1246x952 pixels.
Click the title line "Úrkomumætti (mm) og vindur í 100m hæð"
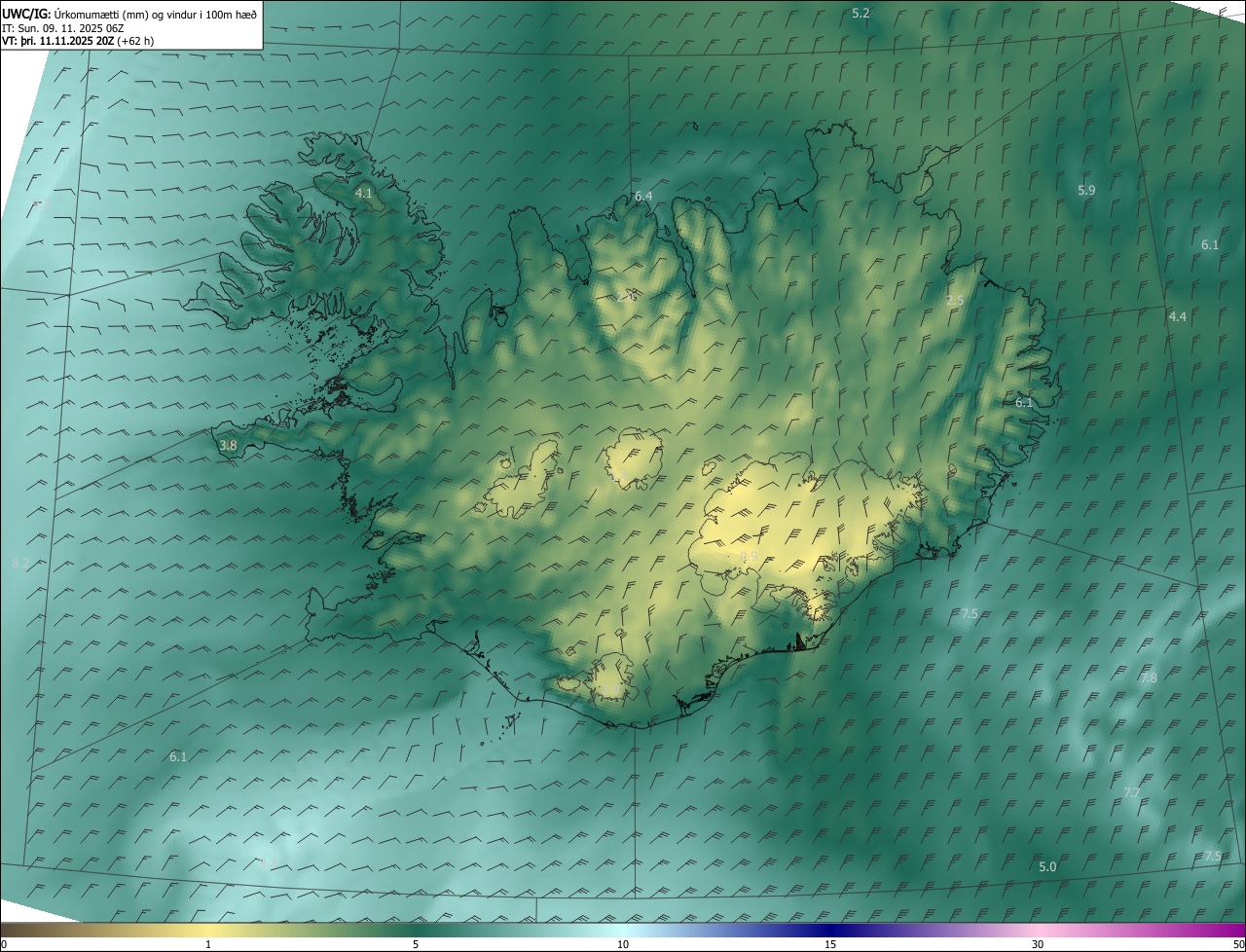(156, 14)
